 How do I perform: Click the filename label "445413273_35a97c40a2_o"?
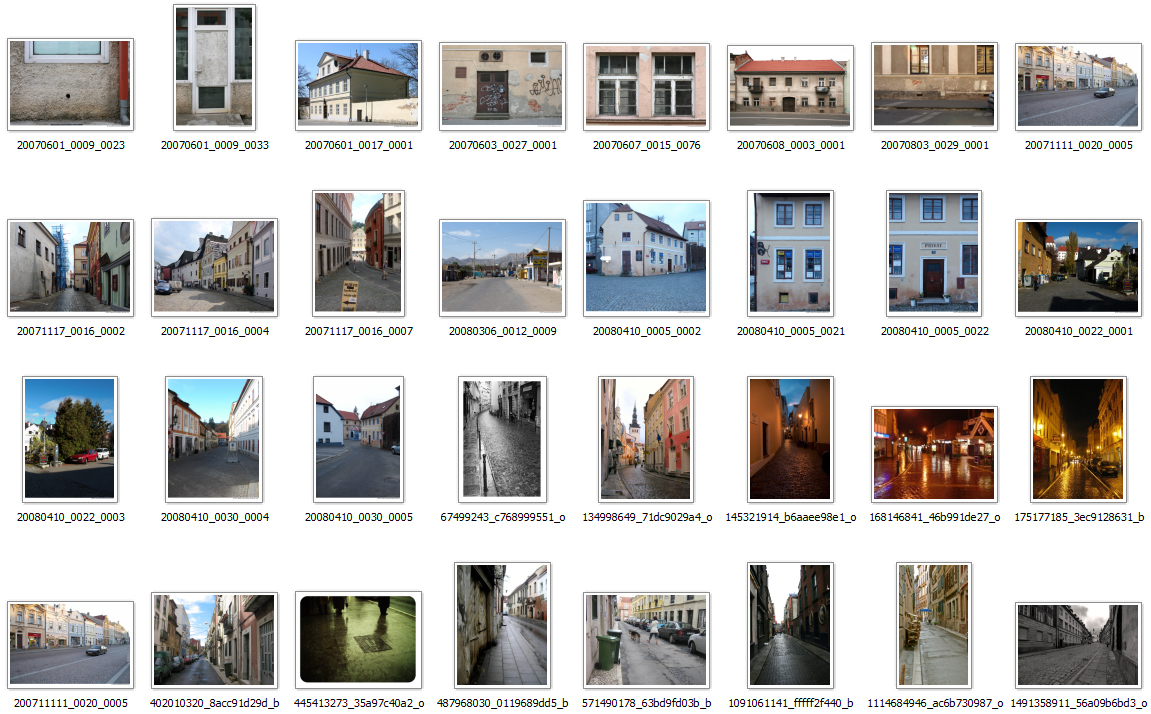pyautogui.click(x=359, y=703)
